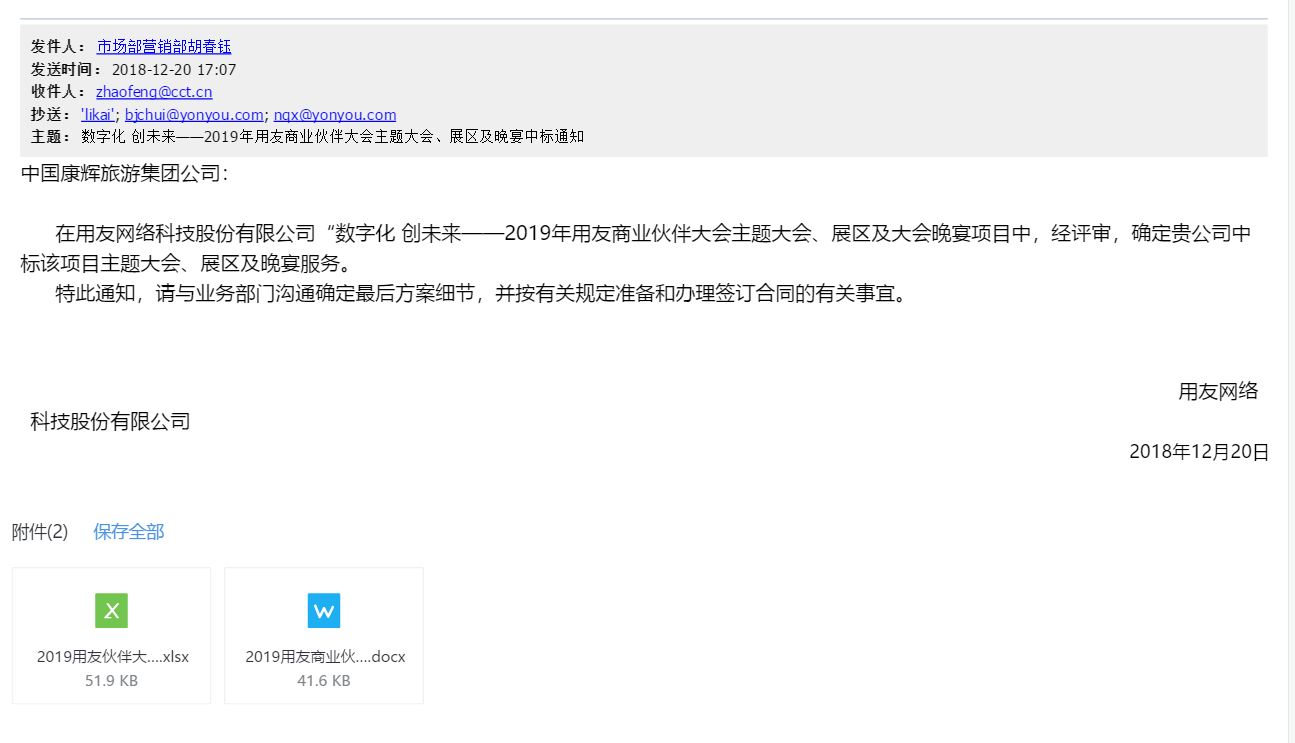1295x743 pixels.
Task: Select CC address bjchui@yonyou.com
Action: click(194, 115)
